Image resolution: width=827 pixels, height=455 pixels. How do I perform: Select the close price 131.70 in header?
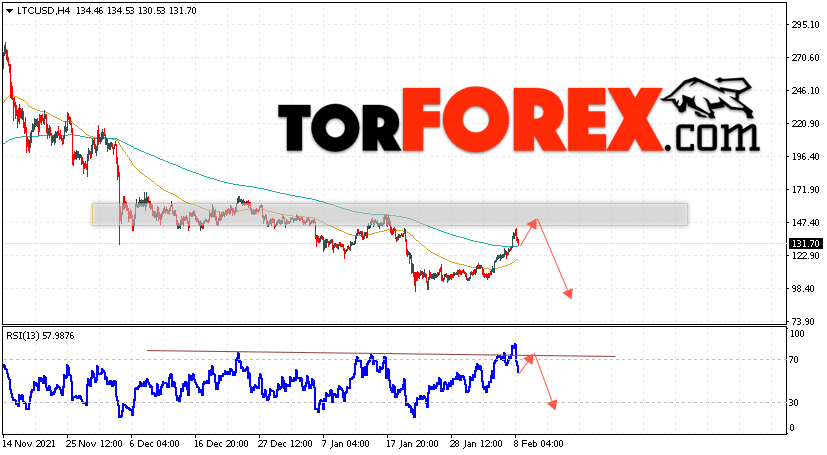point(182,11)
